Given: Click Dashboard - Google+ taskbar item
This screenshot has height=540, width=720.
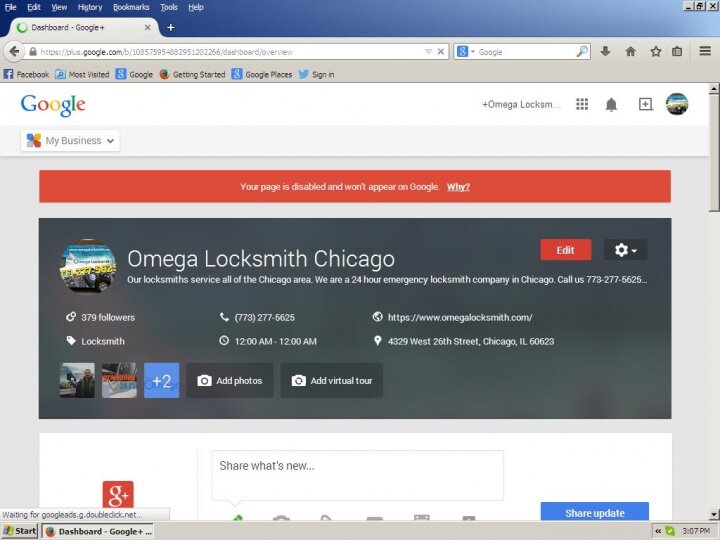Looking at the screenshot, I should click(99, 531).
